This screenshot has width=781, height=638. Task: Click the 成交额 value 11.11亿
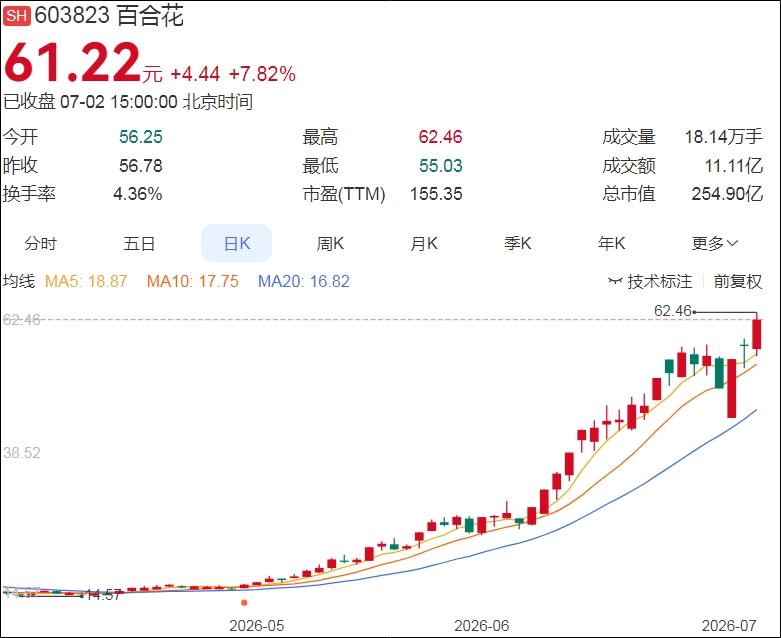(734, 166)
